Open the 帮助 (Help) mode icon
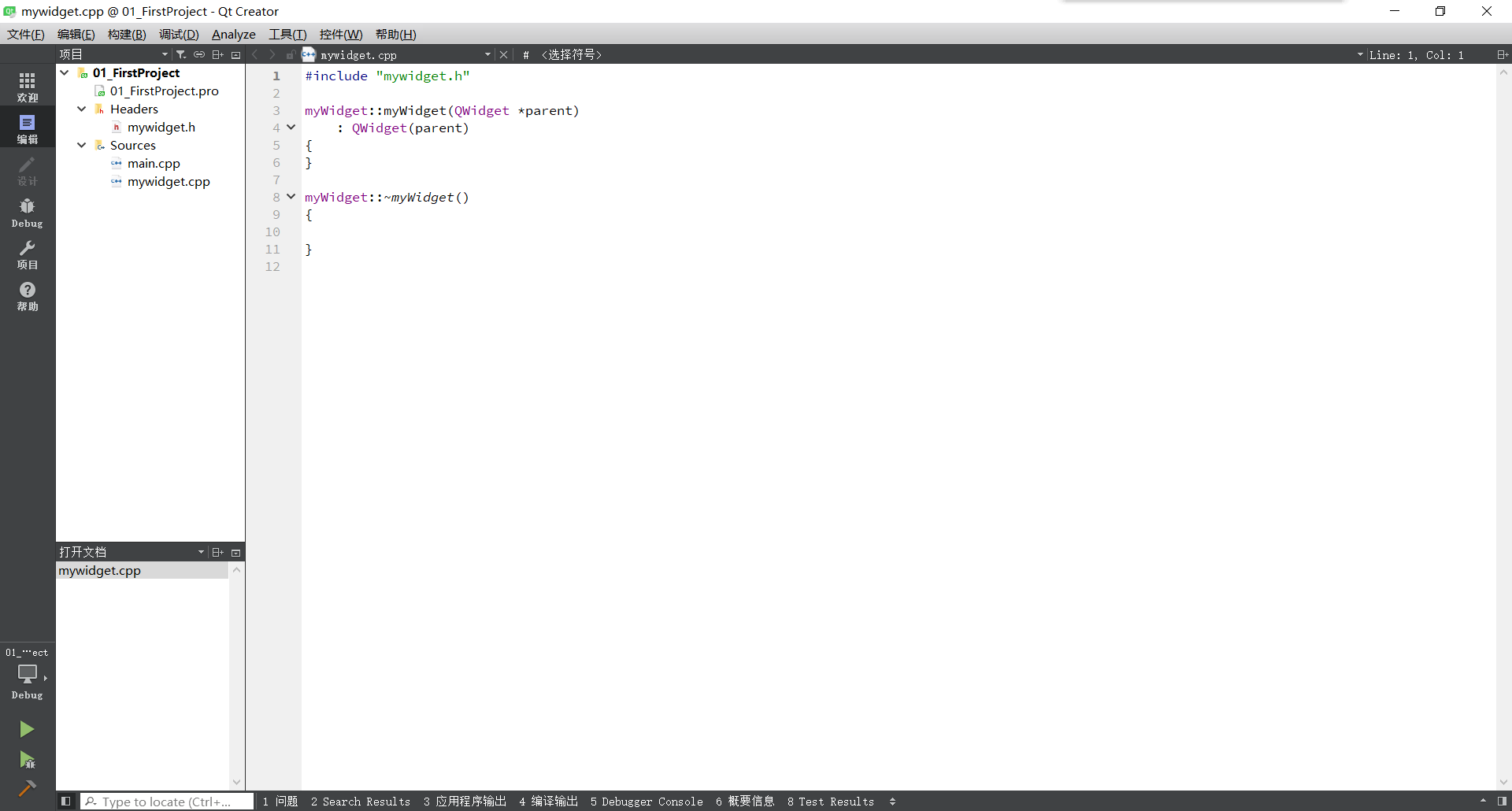This screenshot has height=811, width=1512. click(x=27, y=296)
